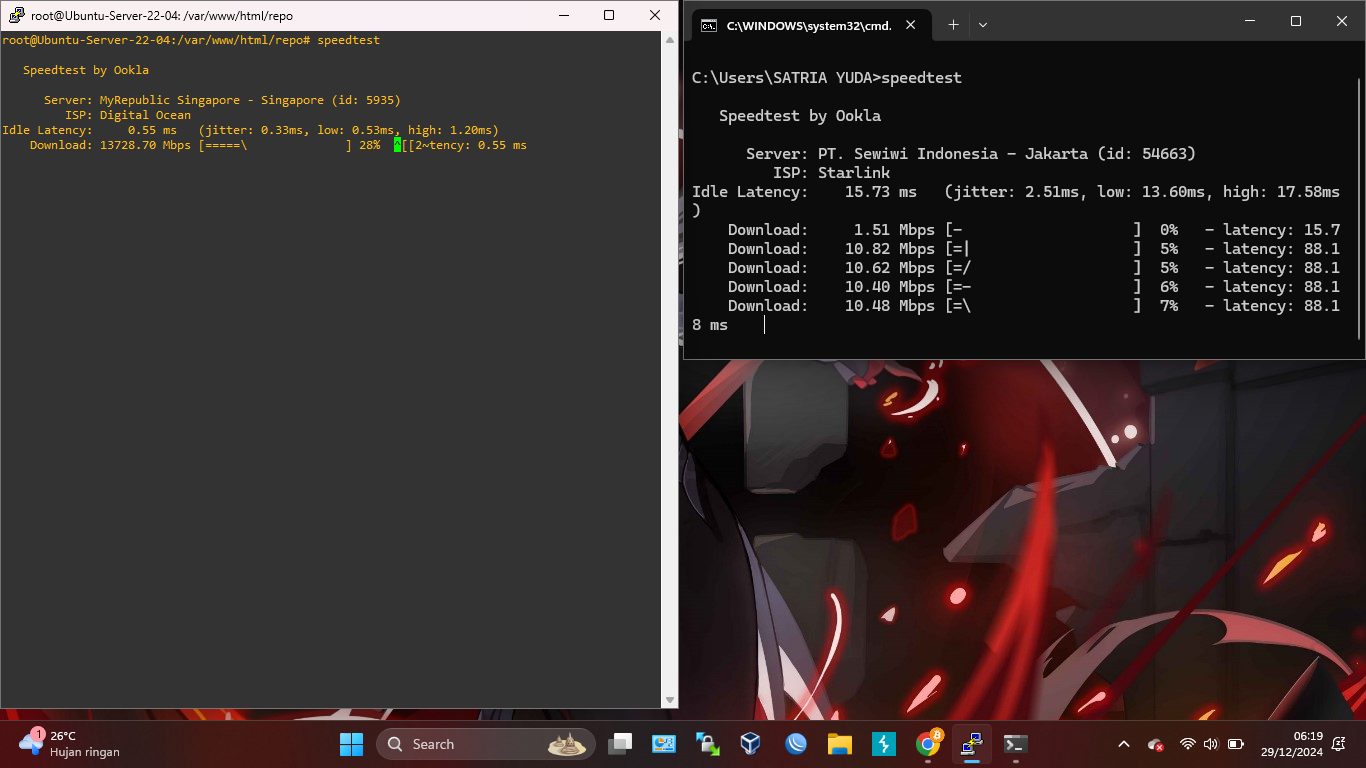Open the teal lightning bolt taskbar app

(x=884, y=744)
